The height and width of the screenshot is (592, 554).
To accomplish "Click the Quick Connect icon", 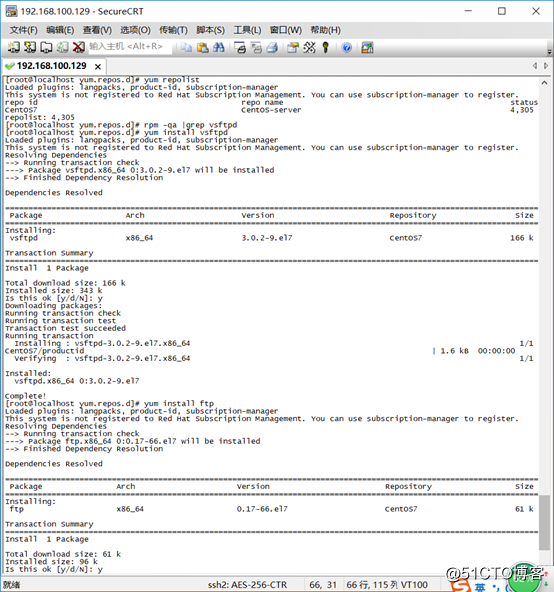I will pos(30,47).
